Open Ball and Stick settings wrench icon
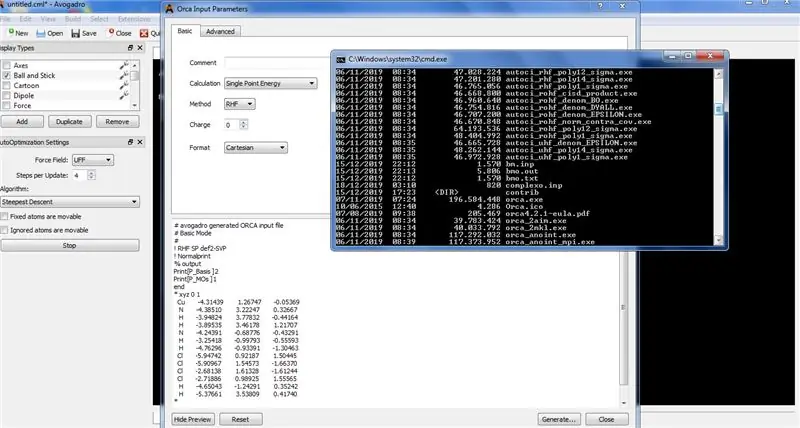 pos(123,75)
